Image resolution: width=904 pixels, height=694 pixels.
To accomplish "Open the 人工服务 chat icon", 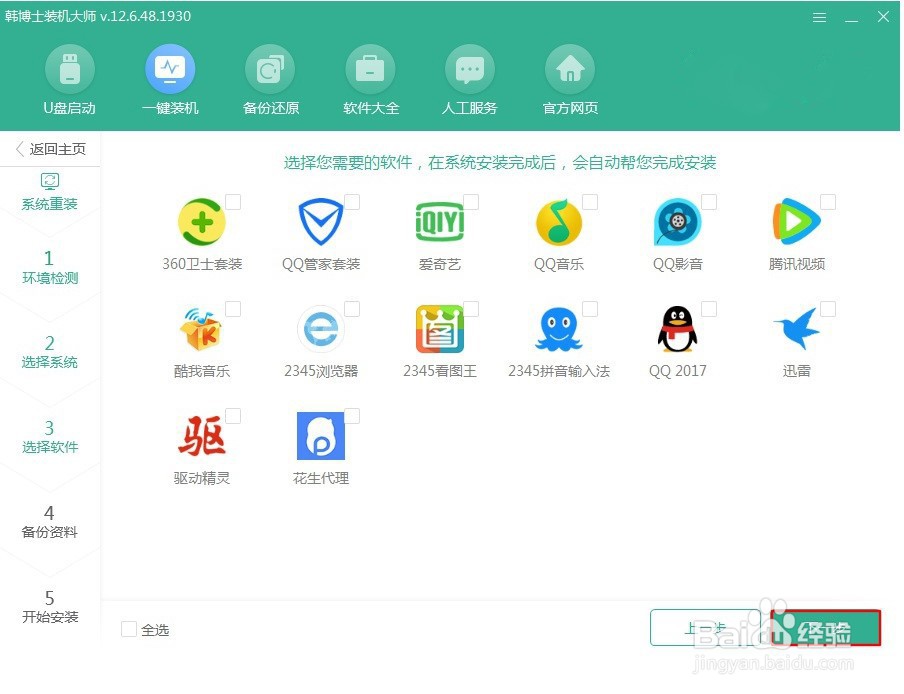I will click(470, 69).
